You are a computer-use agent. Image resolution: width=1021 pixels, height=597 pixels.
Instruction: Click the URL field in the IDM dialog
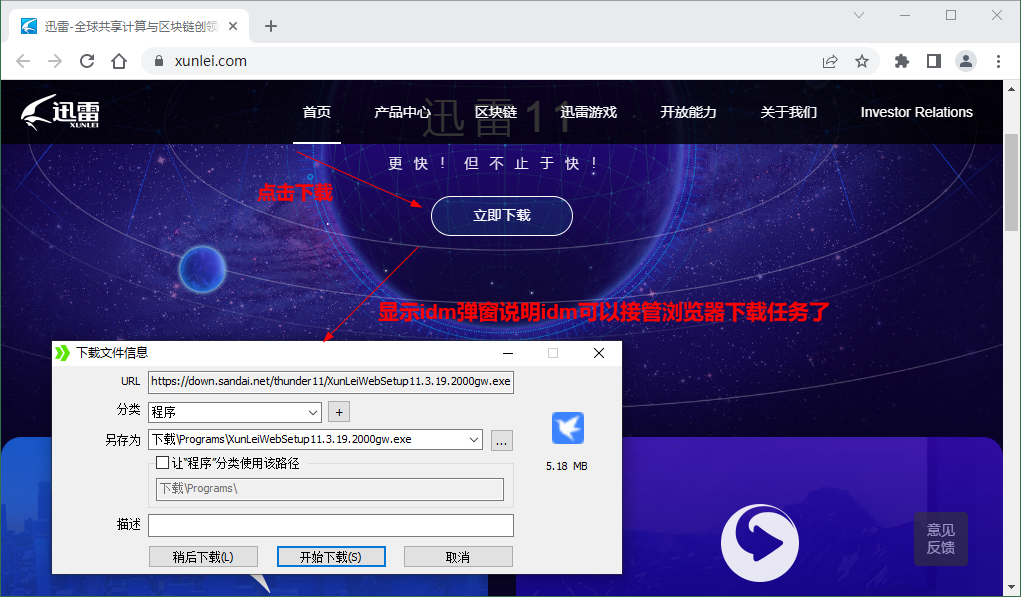[331, 382]
